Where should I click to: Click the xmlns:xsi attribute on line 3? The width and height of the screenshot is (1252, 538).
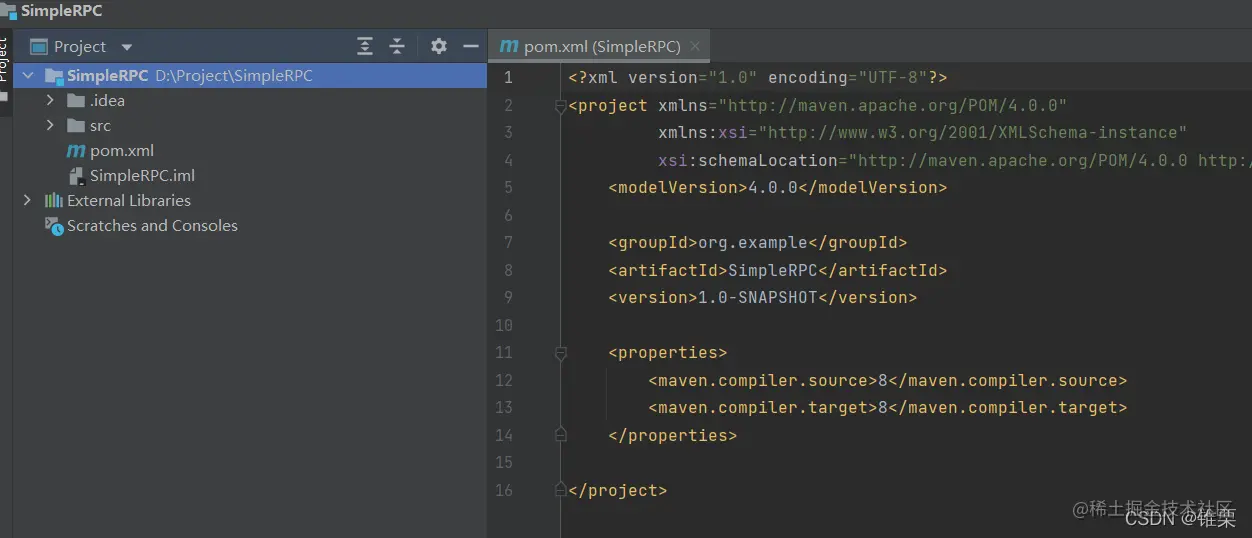coord(703,132)
